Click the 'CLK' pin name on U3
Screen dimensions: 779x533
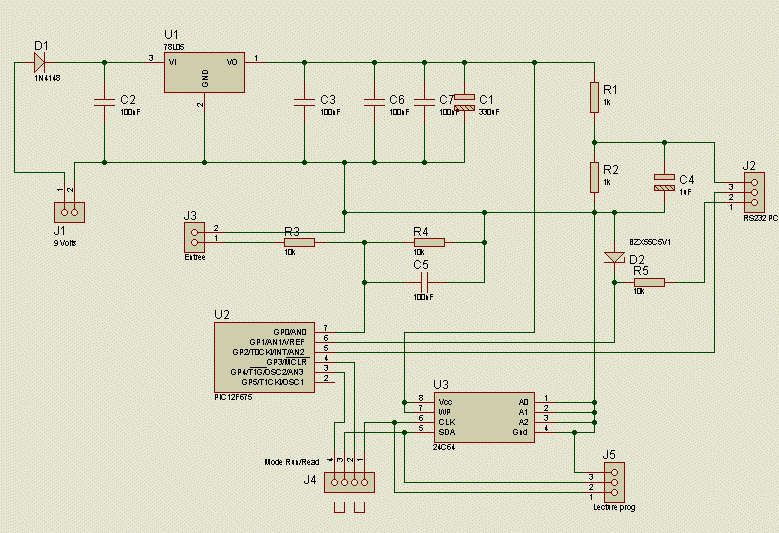click(447, 422)
